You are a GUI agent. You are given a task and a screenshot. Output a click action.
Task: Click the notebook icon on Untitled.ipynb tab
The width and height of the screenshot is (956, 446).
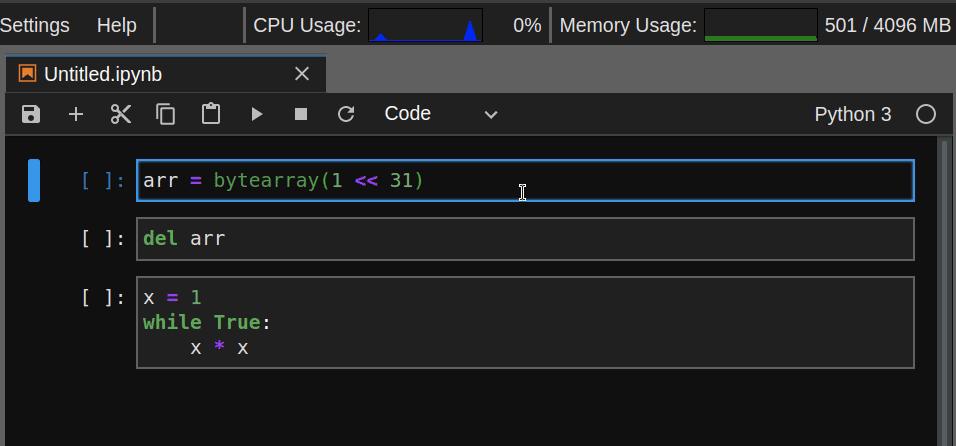tap(27, 74)
